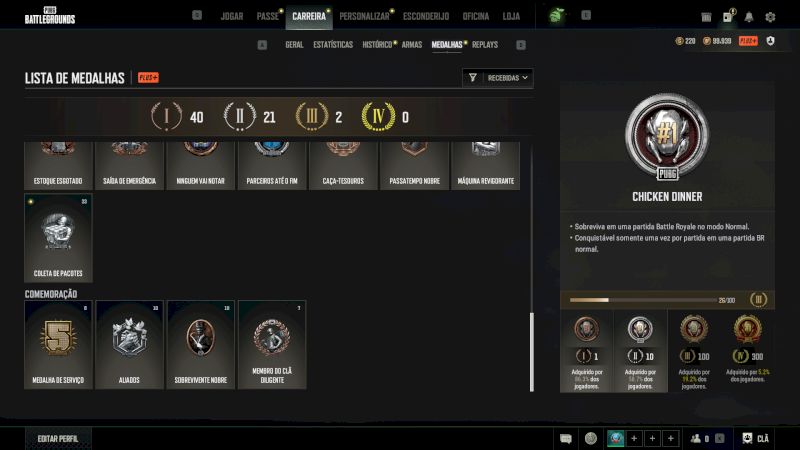Click the PLUS badge near currency
This screenshot has height=450, width=800.
(748, 41)
